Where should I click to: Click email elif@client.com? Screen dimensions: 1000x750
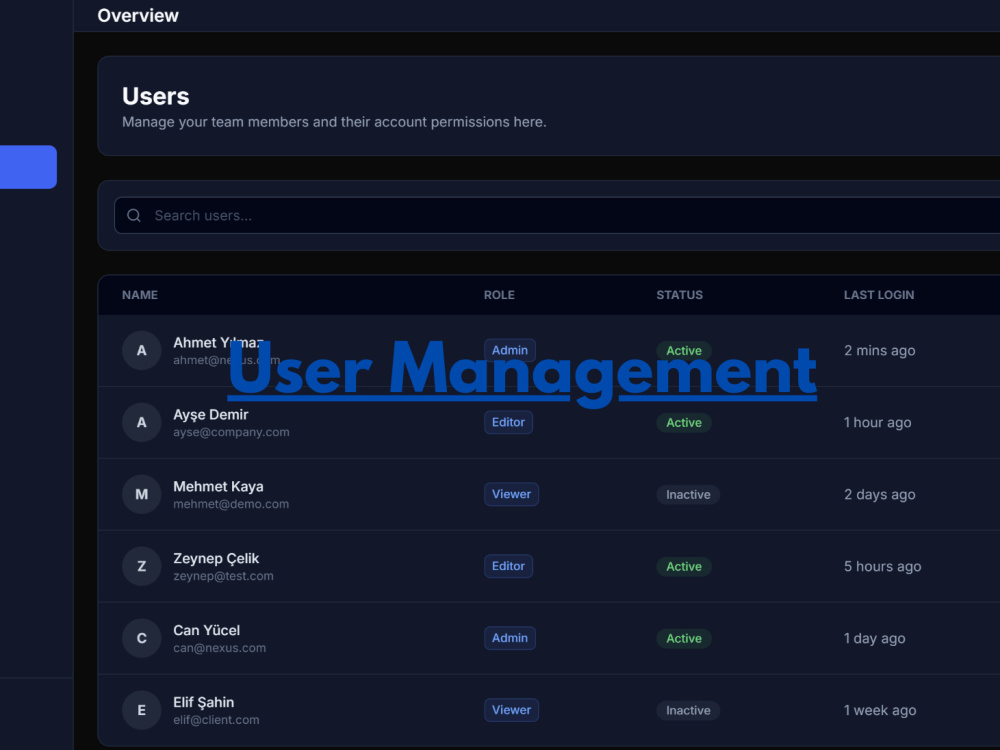(x=216, y=721)
